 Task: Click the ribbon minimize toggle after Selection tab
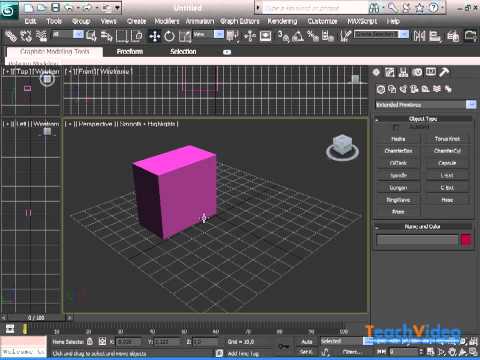[227, 52]
